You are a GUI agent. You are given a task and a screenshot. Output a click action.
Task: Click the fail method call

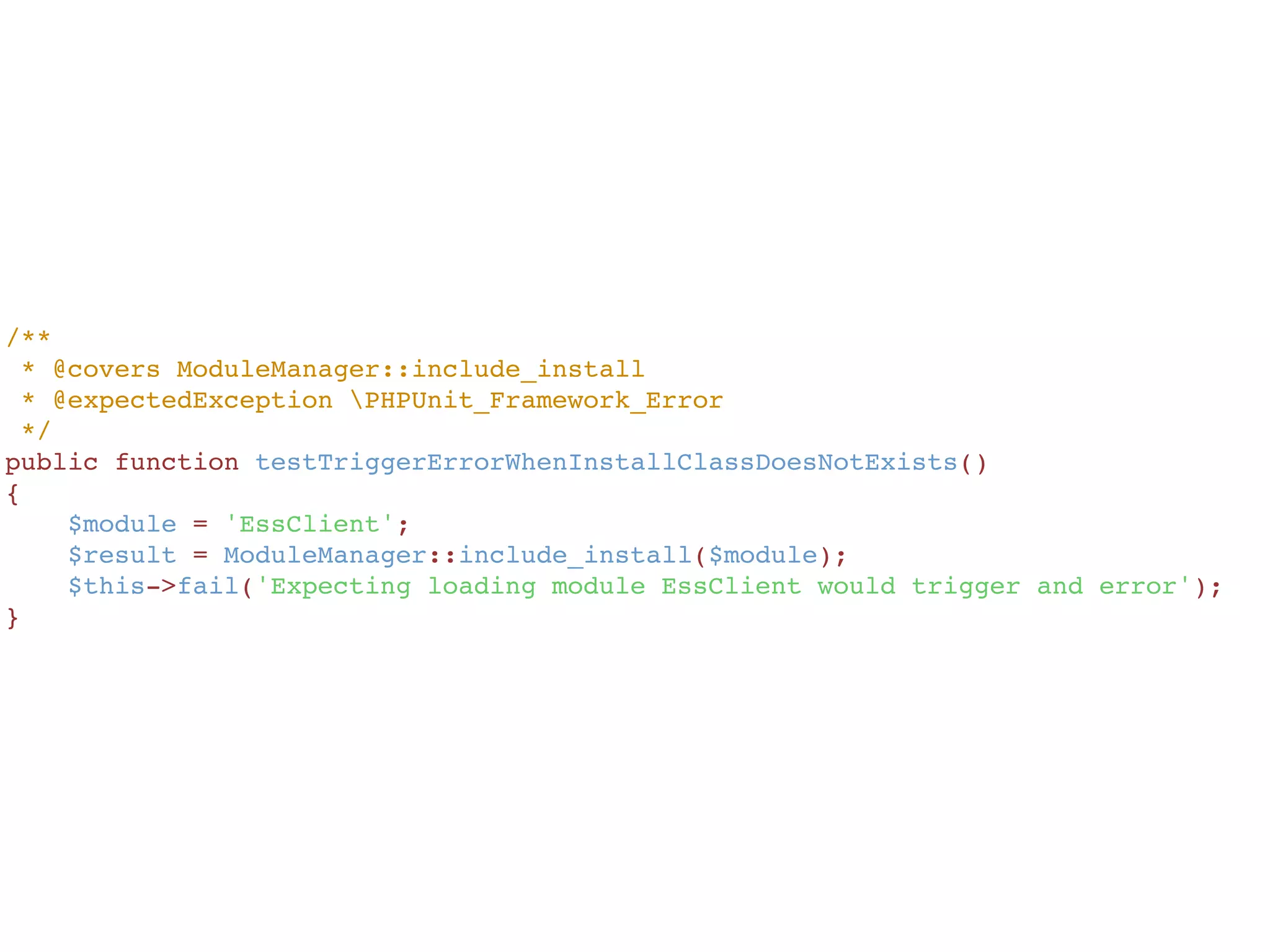[208, 586]
